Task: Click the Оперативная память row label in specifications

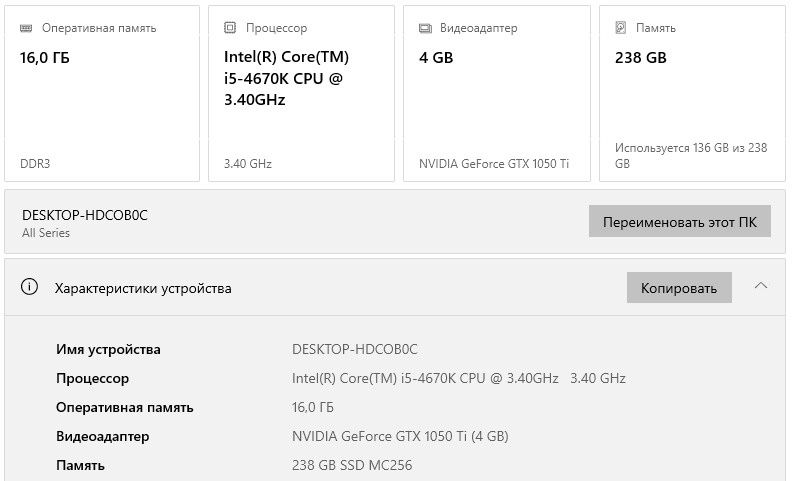Action: point(124,407)
